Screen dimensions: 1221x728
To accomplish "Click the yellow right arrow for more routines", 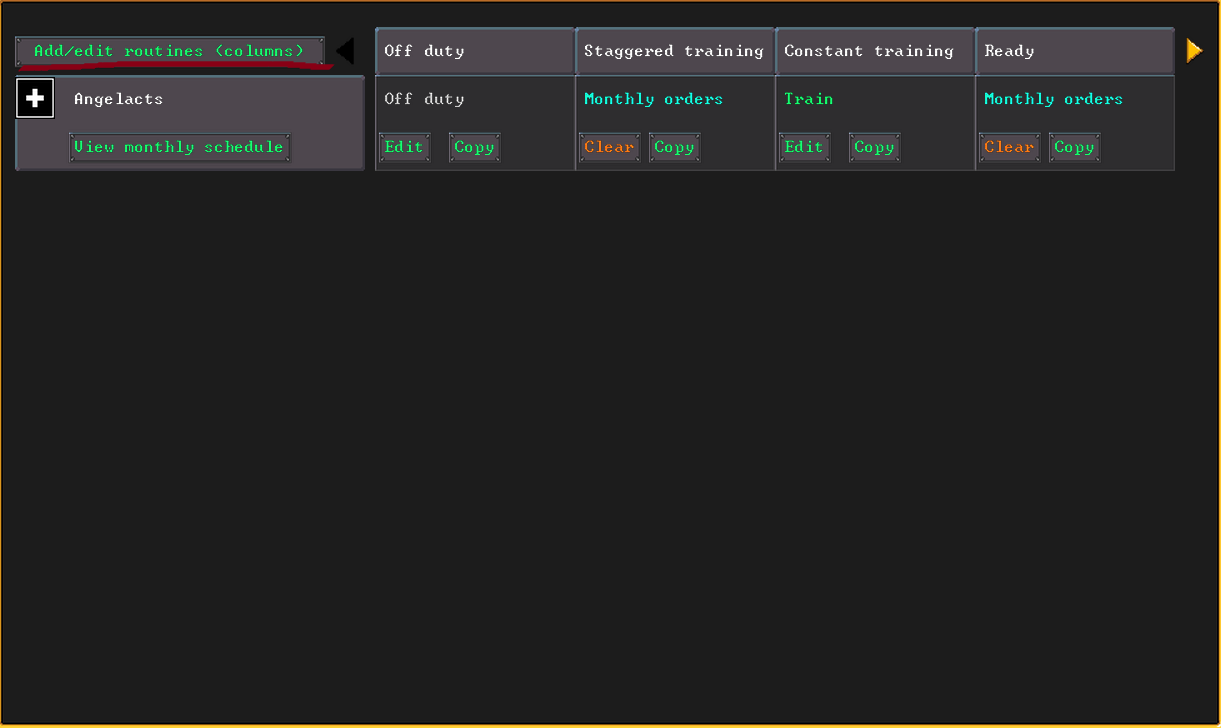I will [x=1194, y=51].
